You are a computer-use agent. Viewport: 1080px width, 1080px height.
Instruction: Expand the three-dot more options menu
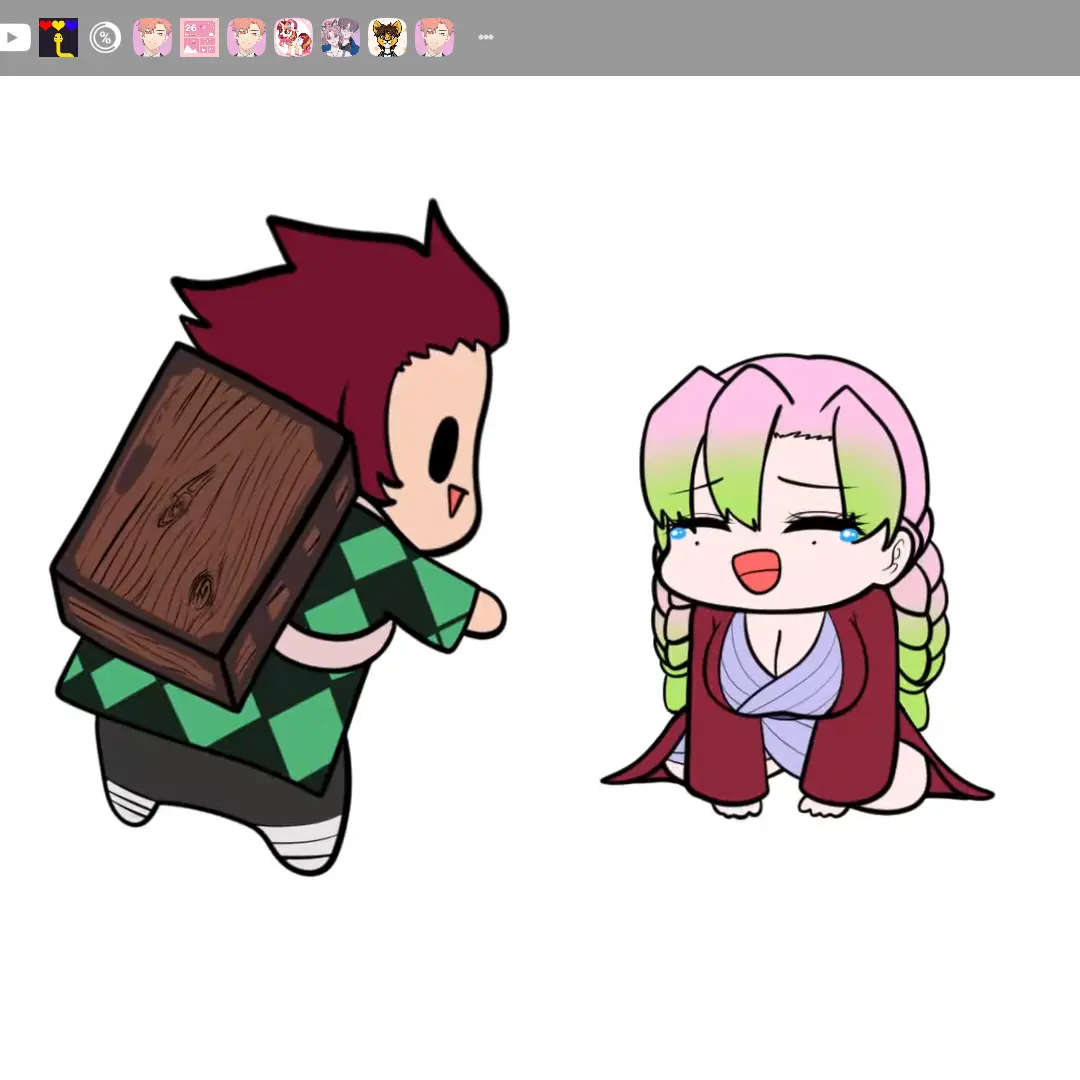coord(486,38)
